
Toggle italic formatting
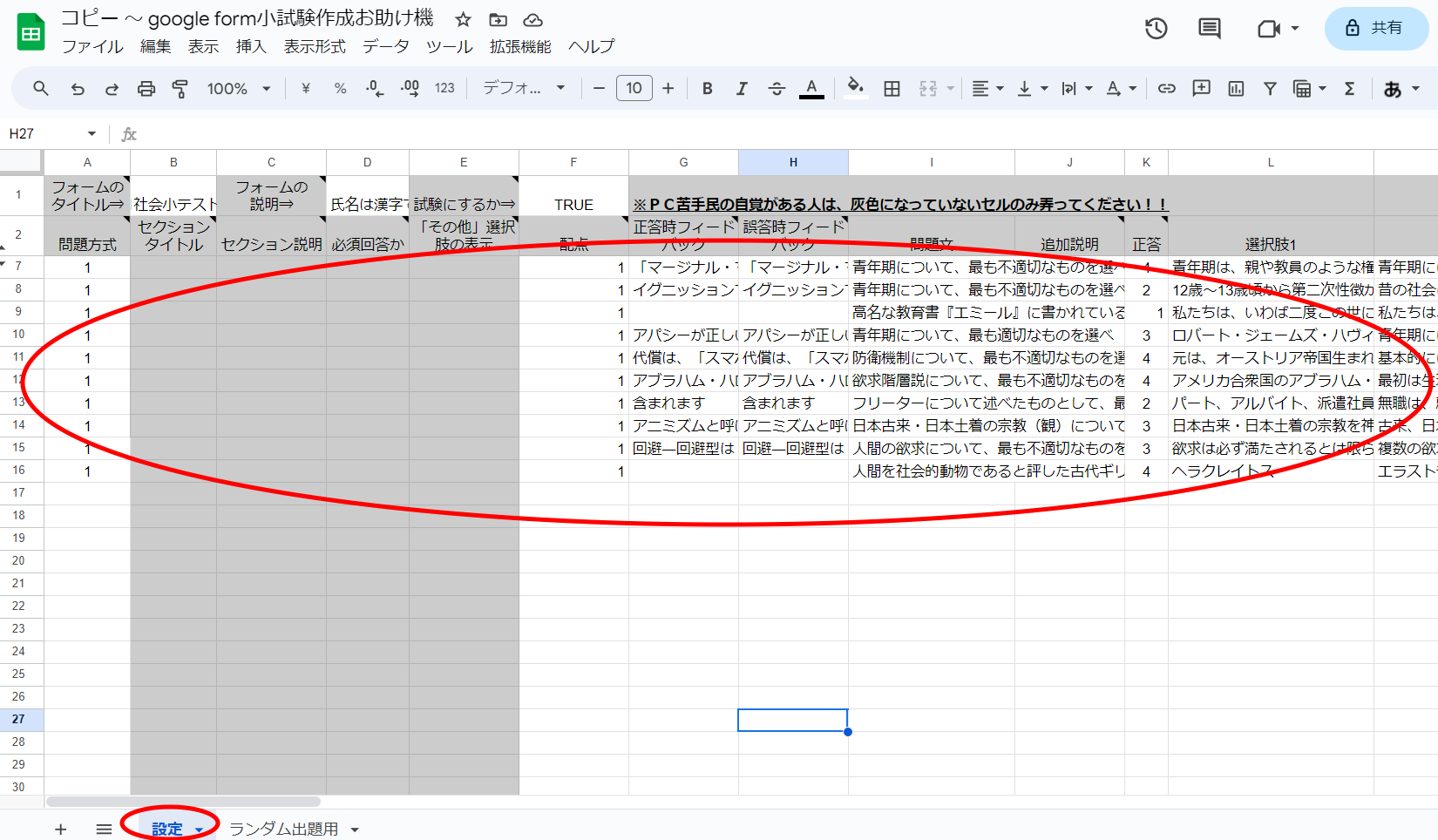pyautogui.click(x=742, y=88)
